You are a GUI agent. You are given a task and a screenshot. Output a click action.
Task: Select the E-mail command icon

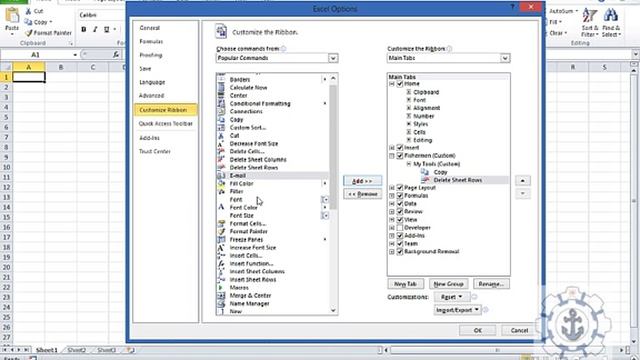pos(221,175)
